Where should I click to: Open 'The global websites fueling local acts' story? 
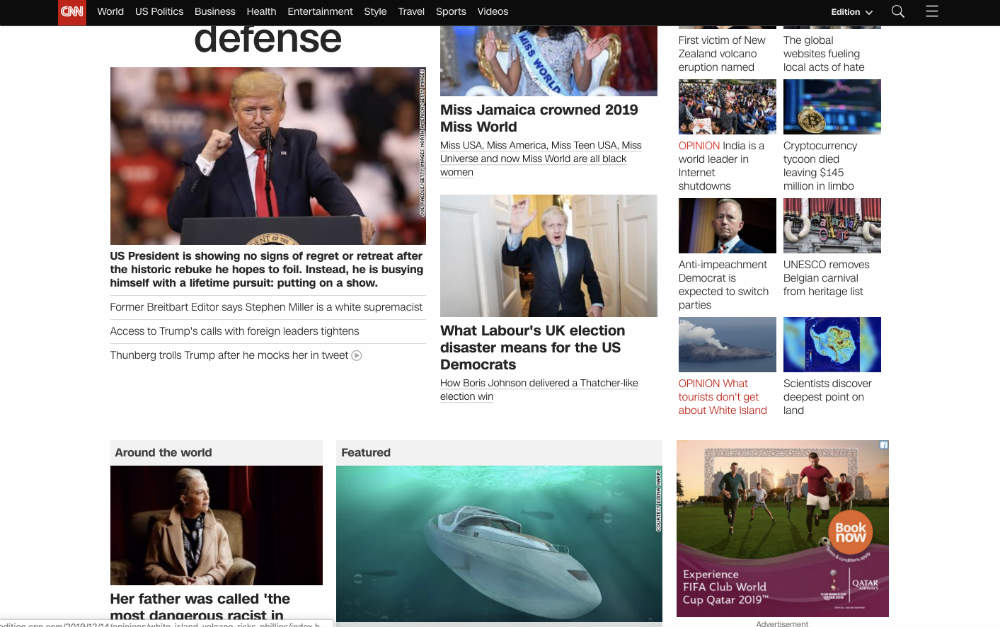[823, 54]
